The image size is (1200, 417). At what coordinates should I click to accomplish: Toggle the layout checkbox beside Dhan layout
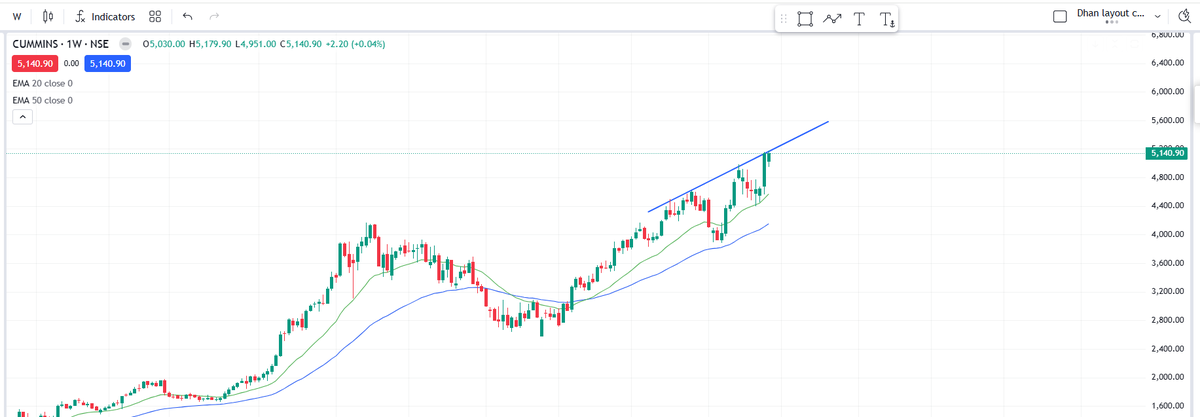coord(1061,16)
